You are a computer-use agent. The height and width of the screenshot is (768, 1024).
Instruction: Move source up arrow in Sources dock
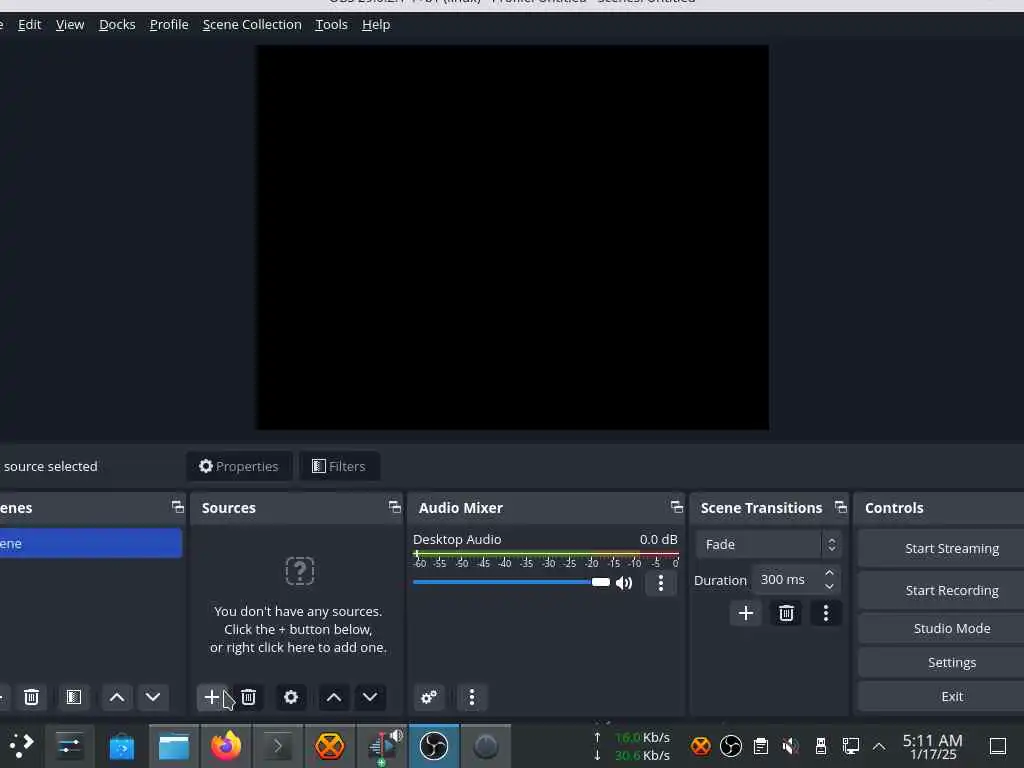[334, 697]
